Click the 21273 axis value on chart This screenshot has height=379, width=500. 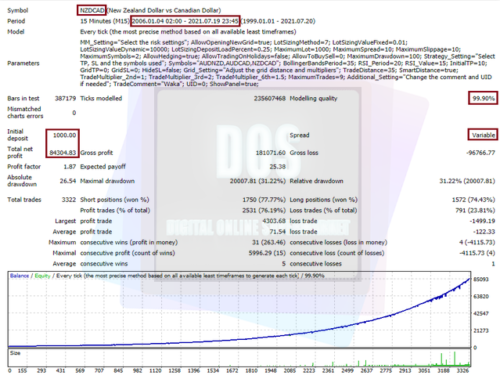[481, 331]
